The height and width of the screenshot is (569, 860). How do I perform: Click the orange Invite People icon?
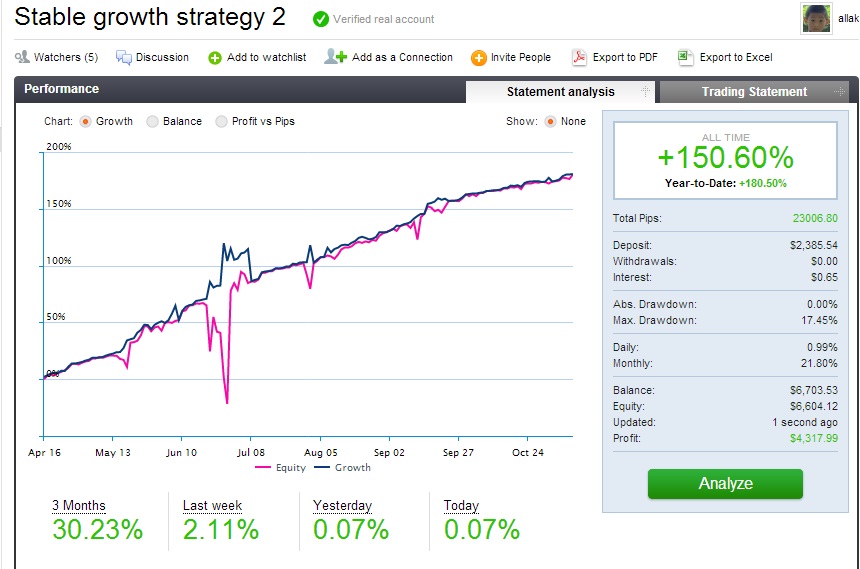click(479, 58)
